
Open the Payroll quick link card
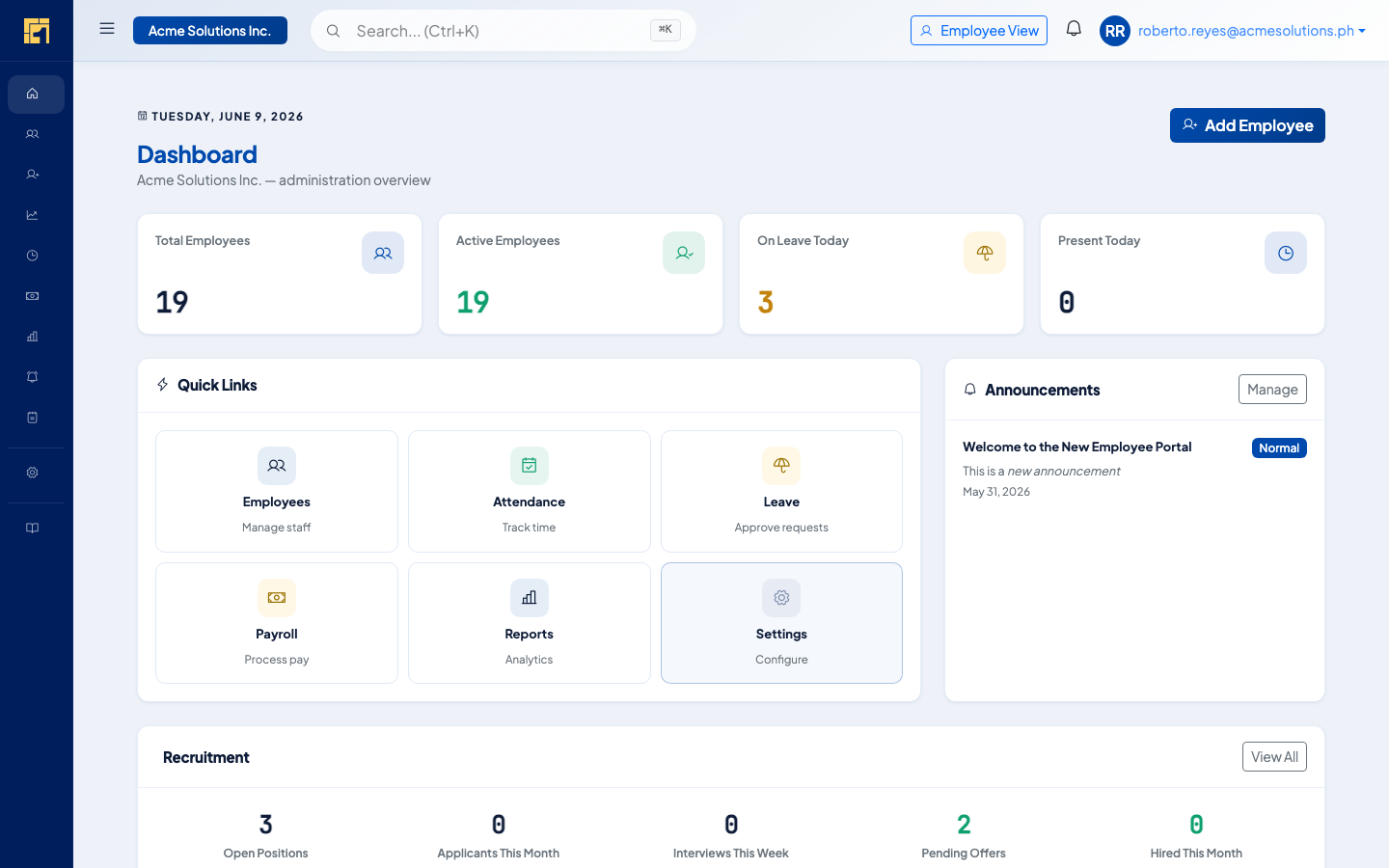pyautogui.click(x=277, y=623)
